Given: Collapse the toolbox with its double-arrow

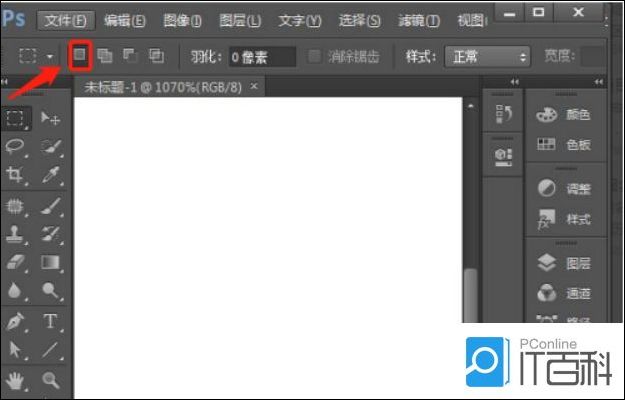Looking at the screenshot, I should [4, 82].
